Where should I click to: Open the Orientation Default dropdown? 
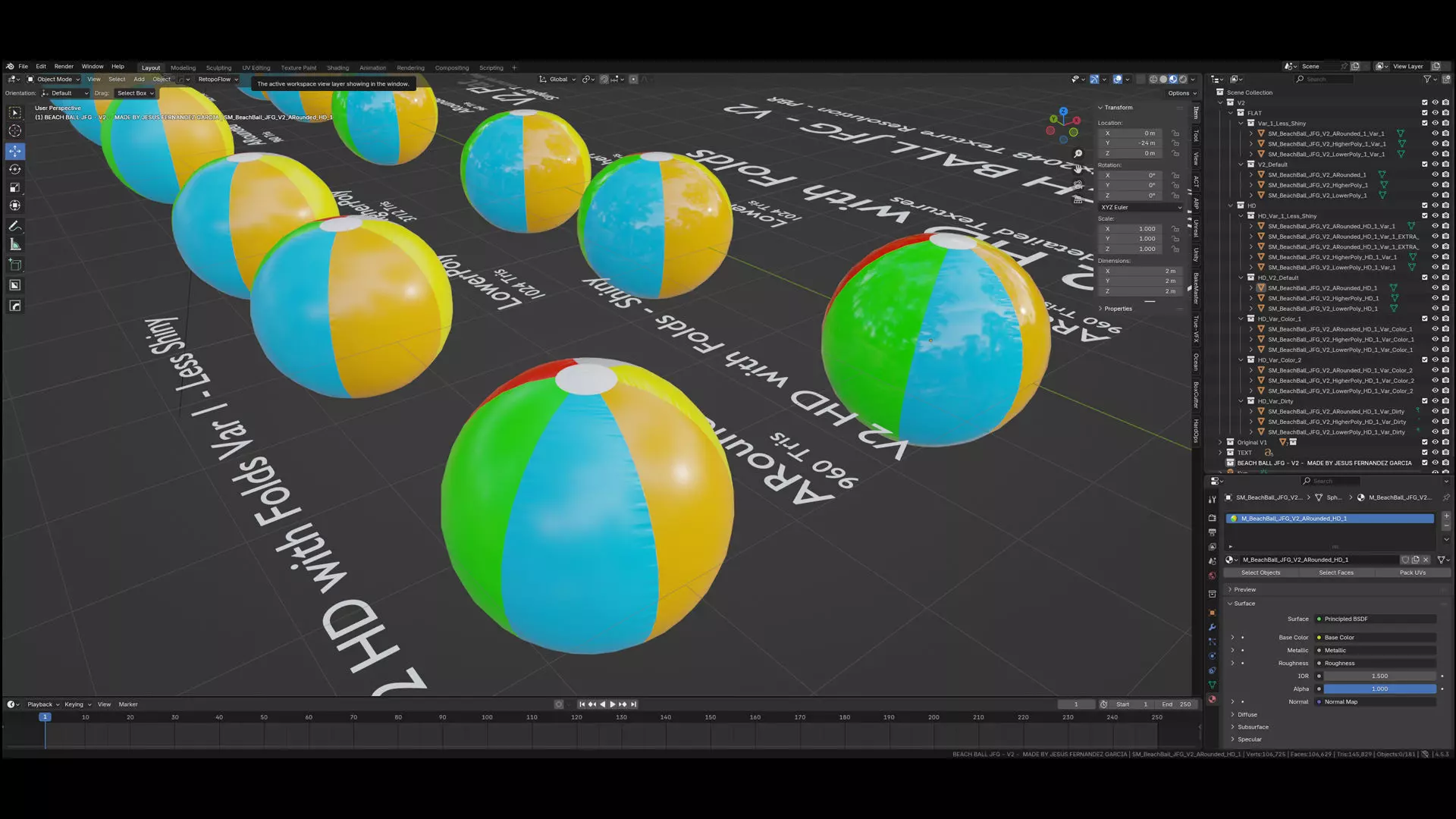click(66, 93)
